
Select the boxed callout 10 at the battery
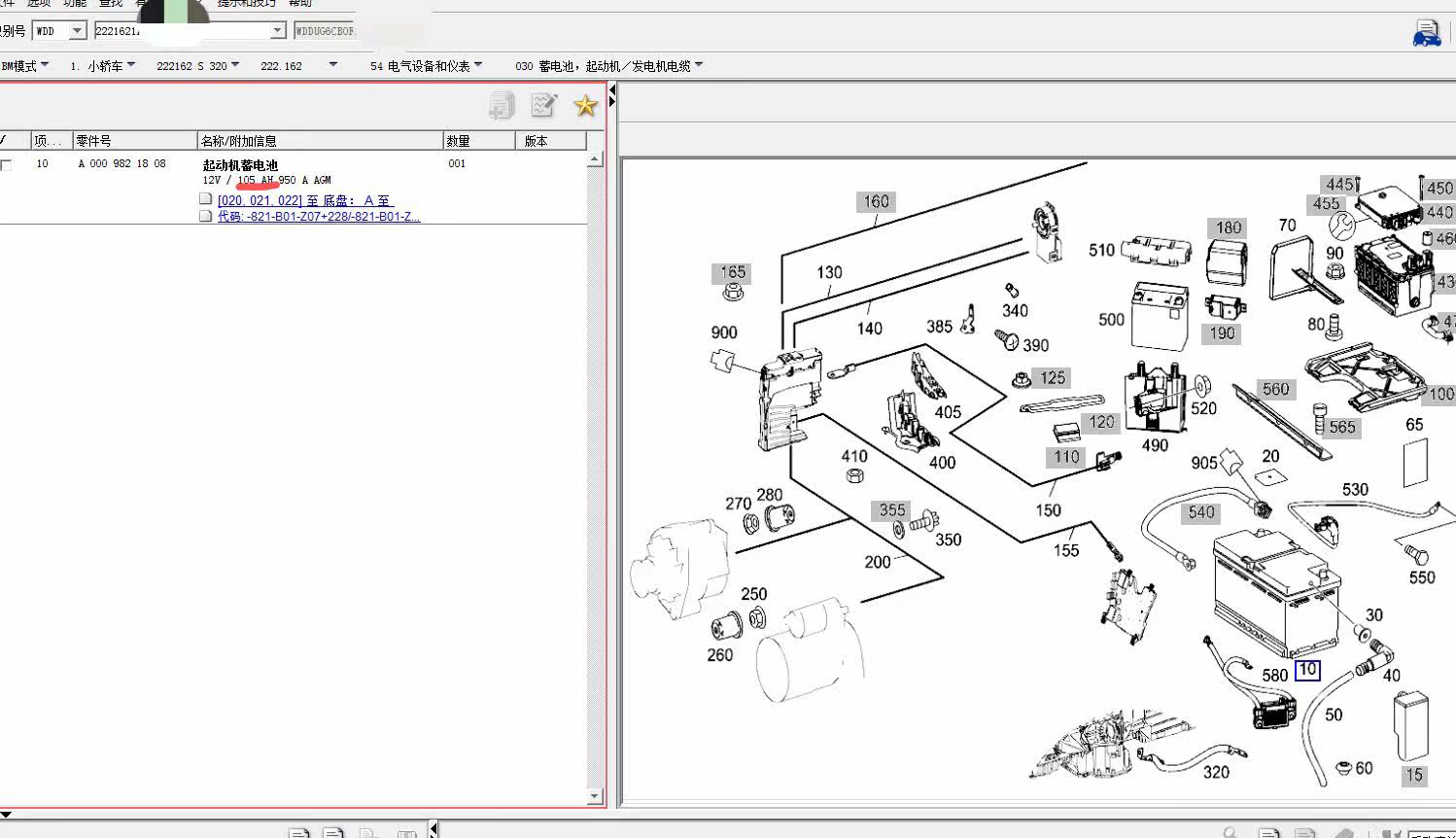click(x=1307, y=670)
